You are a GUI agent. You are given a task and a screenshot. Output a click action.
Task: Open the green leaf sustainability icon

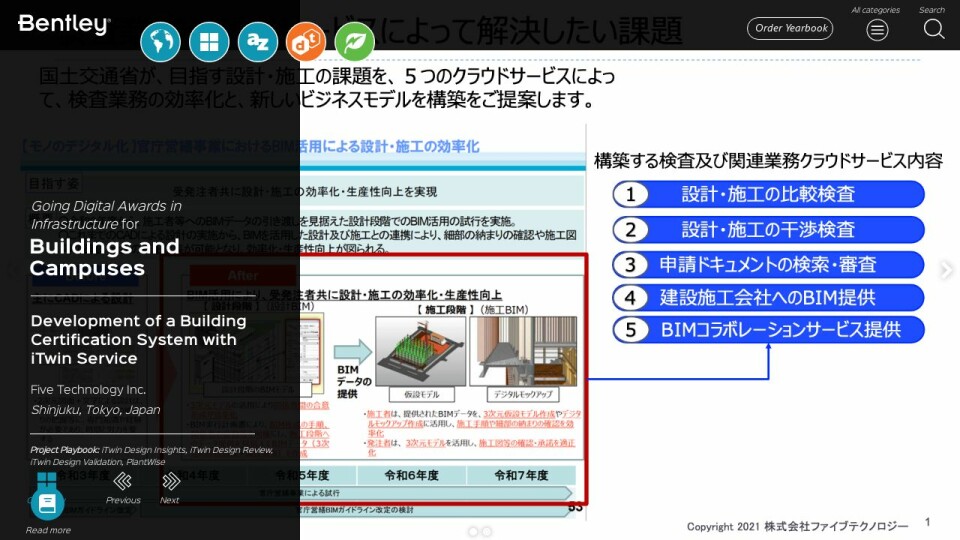pos(355,42)
